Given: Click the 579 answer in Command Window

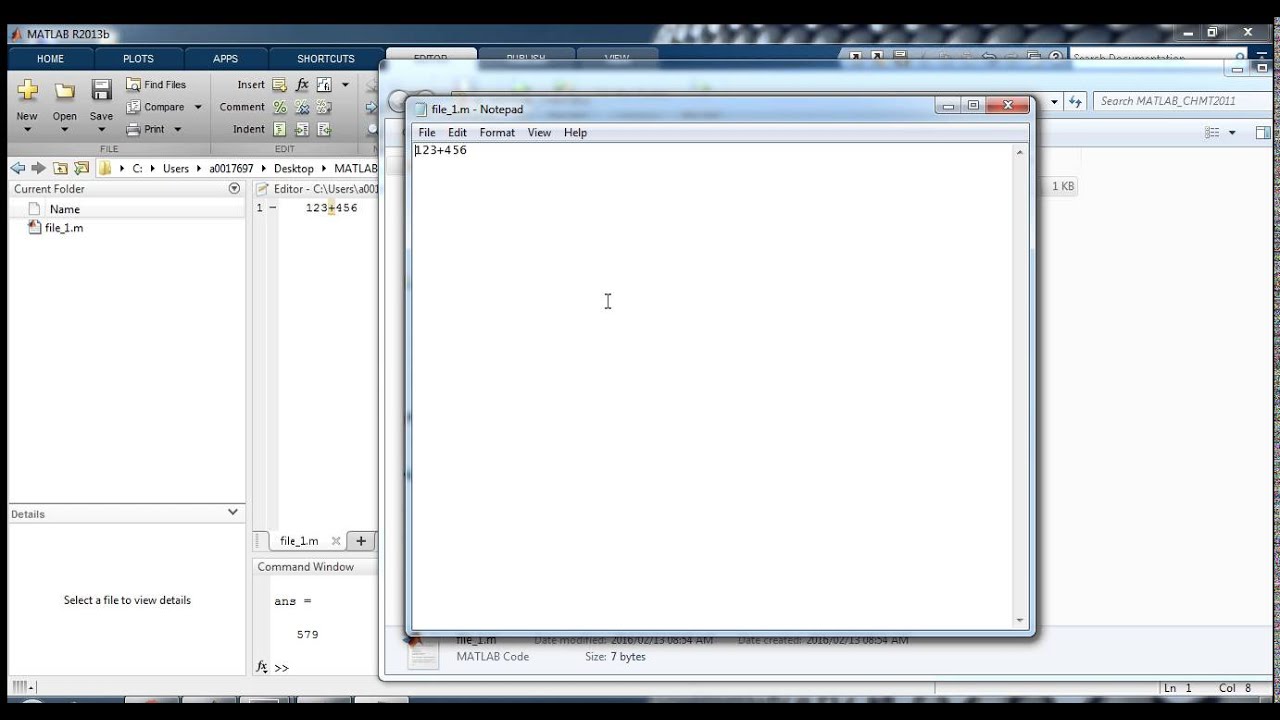Looking at the screenshot, I should point(307,634).
